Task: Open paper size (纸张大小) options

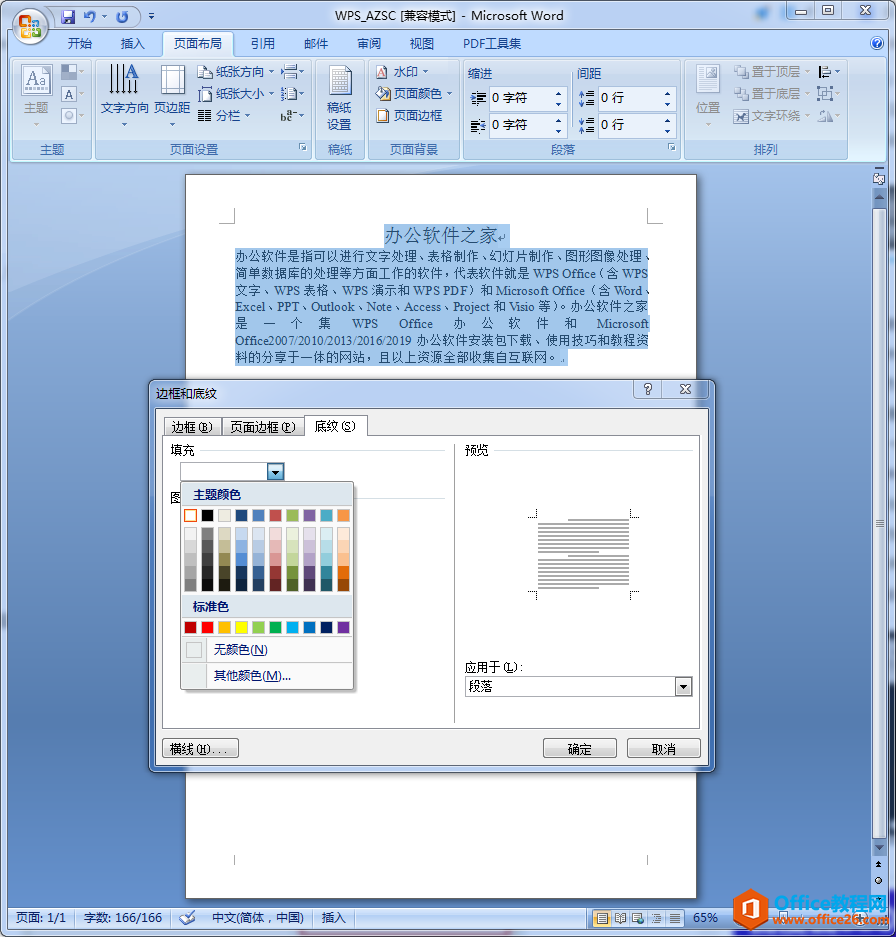Action: [x=236, y=94]
